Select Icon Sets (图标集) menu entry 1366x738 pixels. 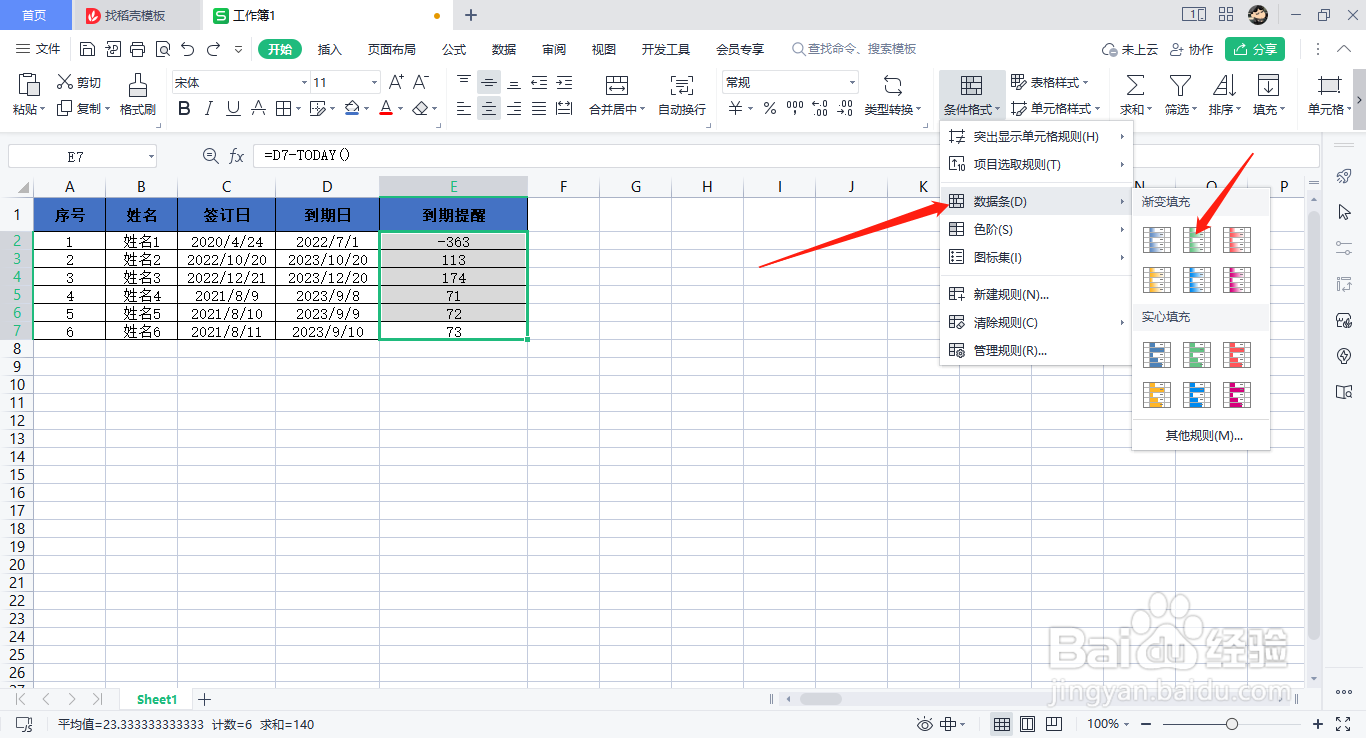click(1035, 257)
